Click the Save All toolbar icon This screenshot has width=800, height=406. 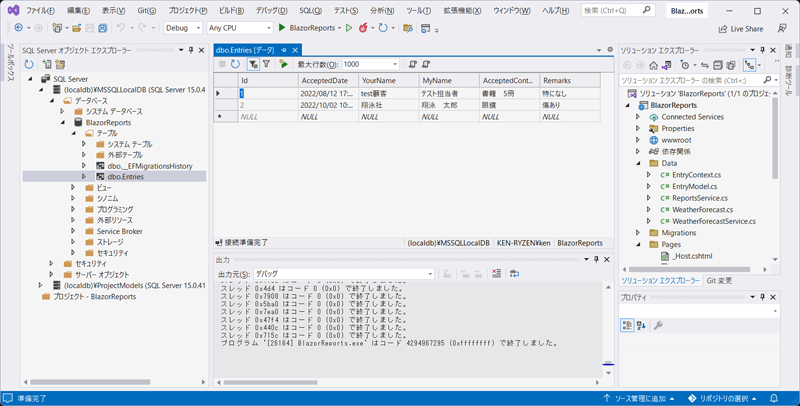point(103,28)
